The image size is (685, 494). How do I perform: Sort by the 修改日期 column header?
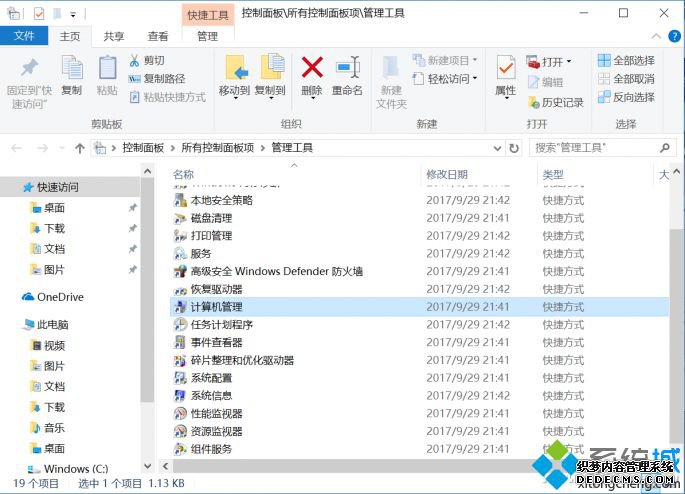(447, 175)
